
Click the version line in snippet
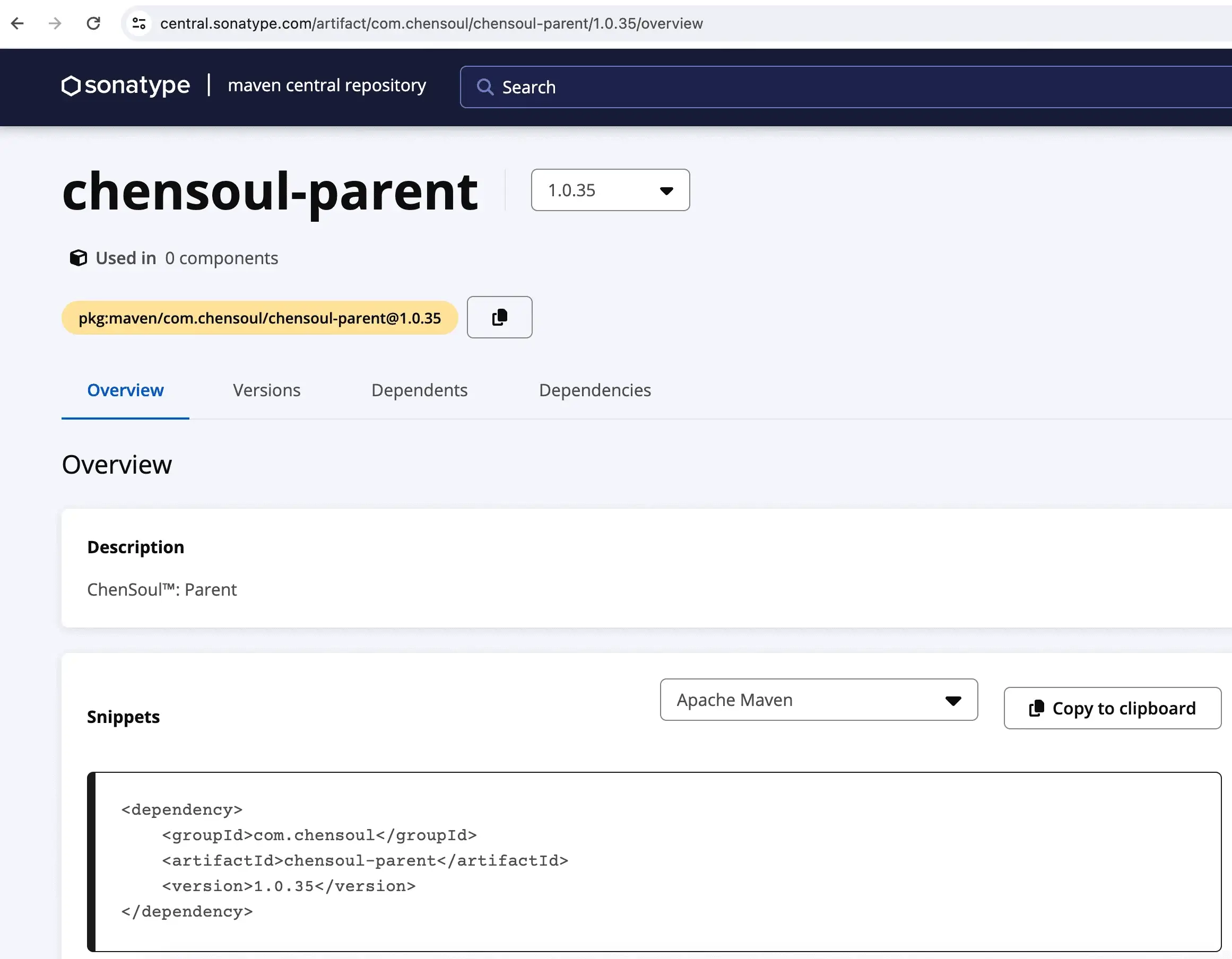click(289, 886)
